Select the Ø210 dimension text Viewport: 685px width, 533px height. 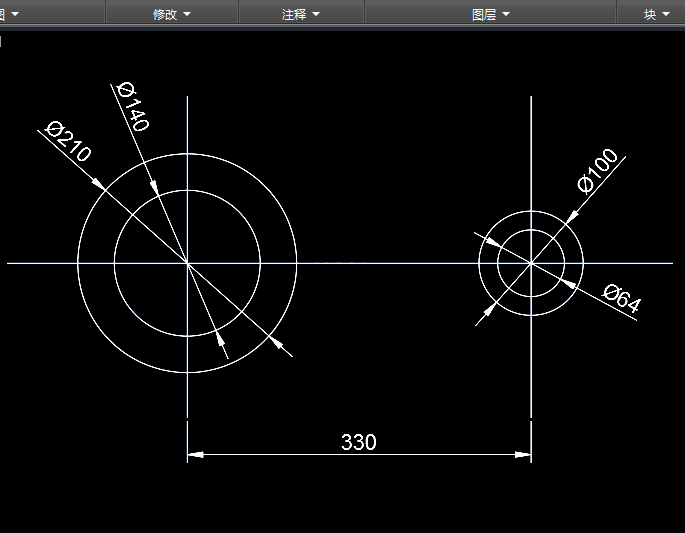69,141
